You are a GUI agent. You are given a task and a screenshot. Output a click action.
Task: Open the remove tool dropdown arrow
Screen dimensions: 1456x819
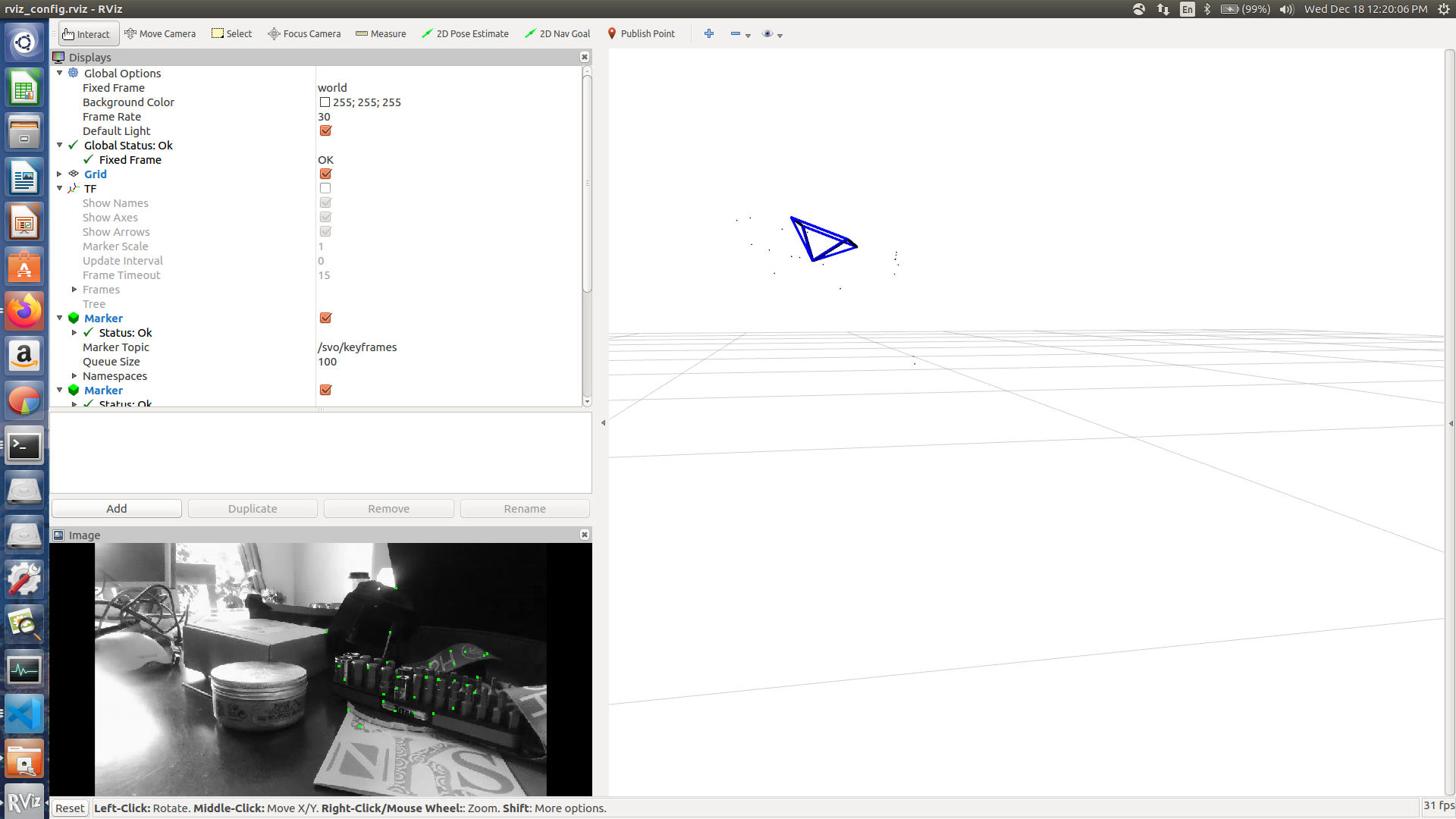click(748, 36)
